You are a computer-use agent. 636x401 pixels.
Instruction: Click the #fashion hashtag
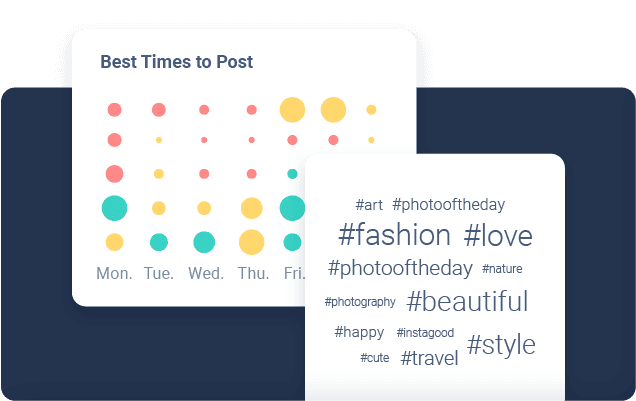[395, 236]
